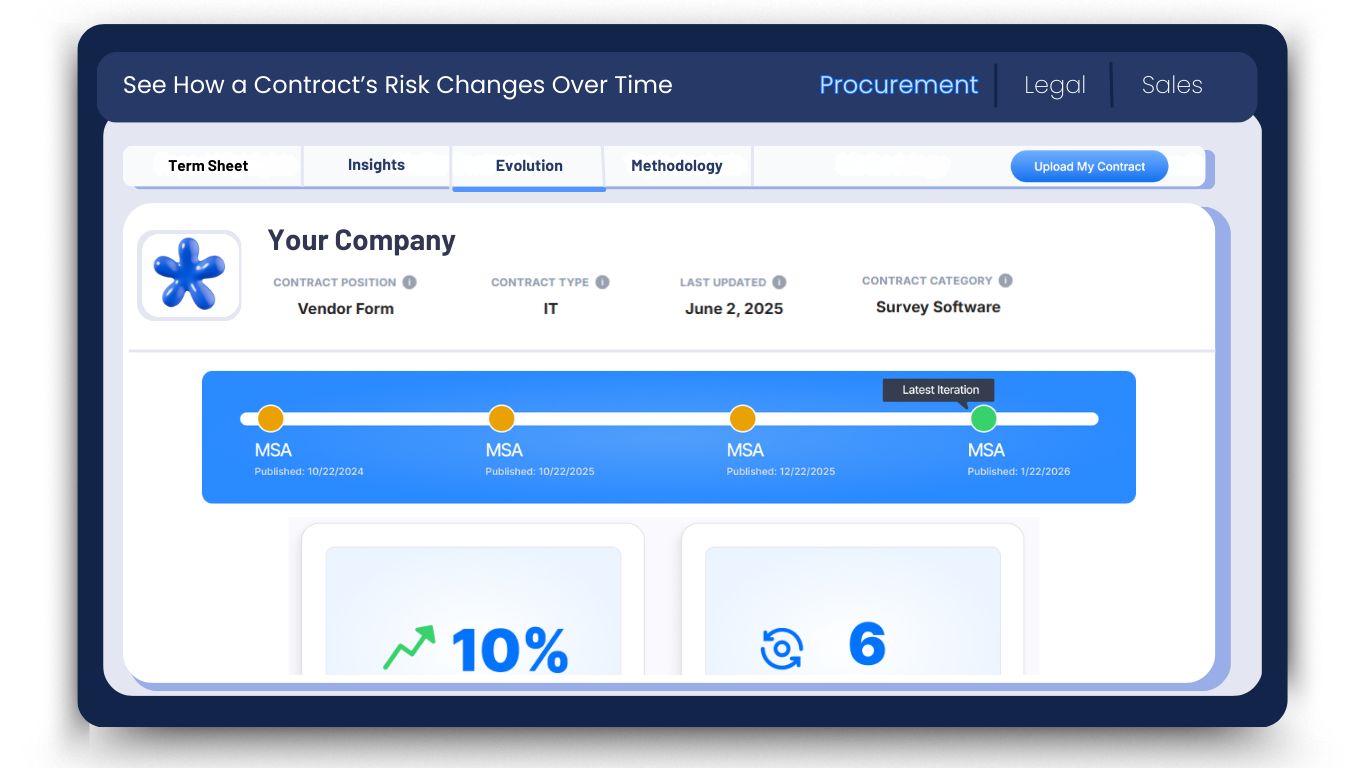1366x768 pixels.
Task: Select the Evolution tab
Action: click(x=528, y=165)
